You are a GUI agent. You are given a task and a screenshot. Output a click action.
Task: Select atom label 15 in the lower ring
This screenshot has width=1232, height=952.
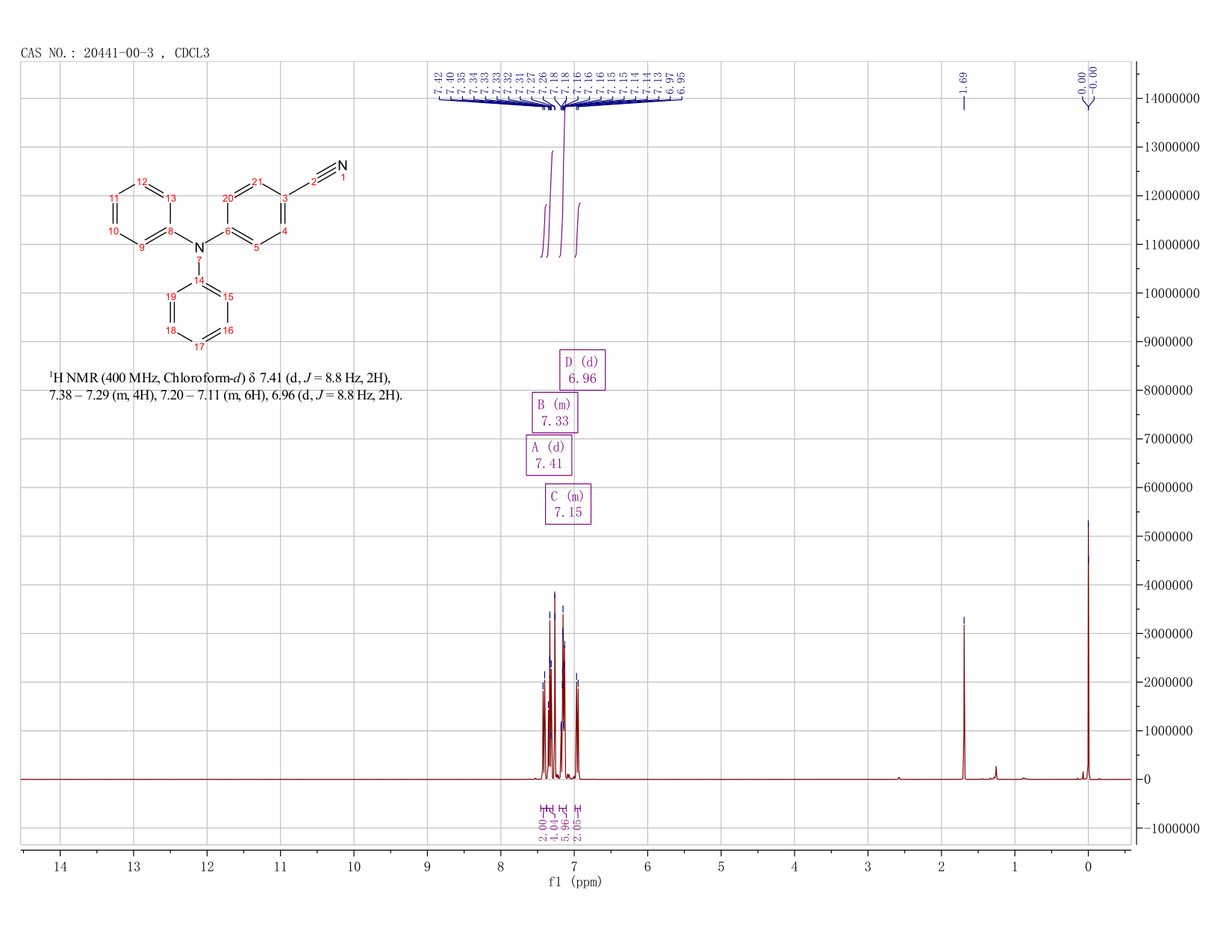tap(228, 296)
